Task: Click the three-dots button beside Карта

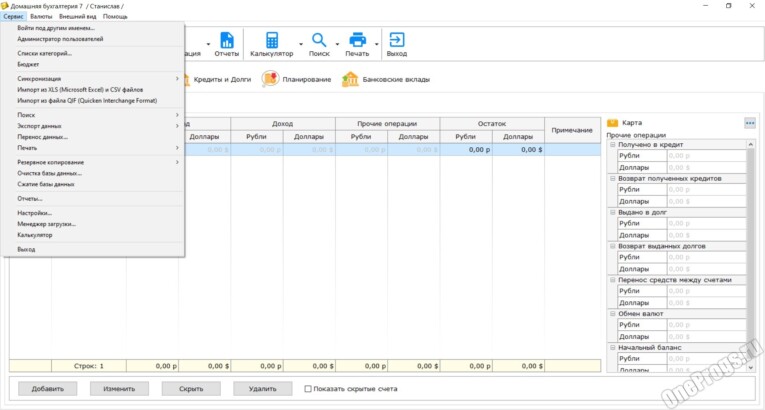Action: (750, 123)
